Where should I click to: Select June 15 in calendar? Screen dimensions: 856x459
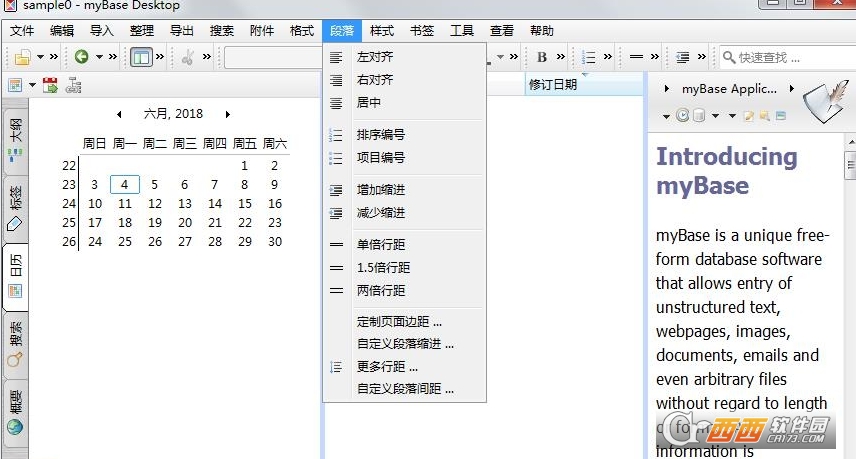245,204
